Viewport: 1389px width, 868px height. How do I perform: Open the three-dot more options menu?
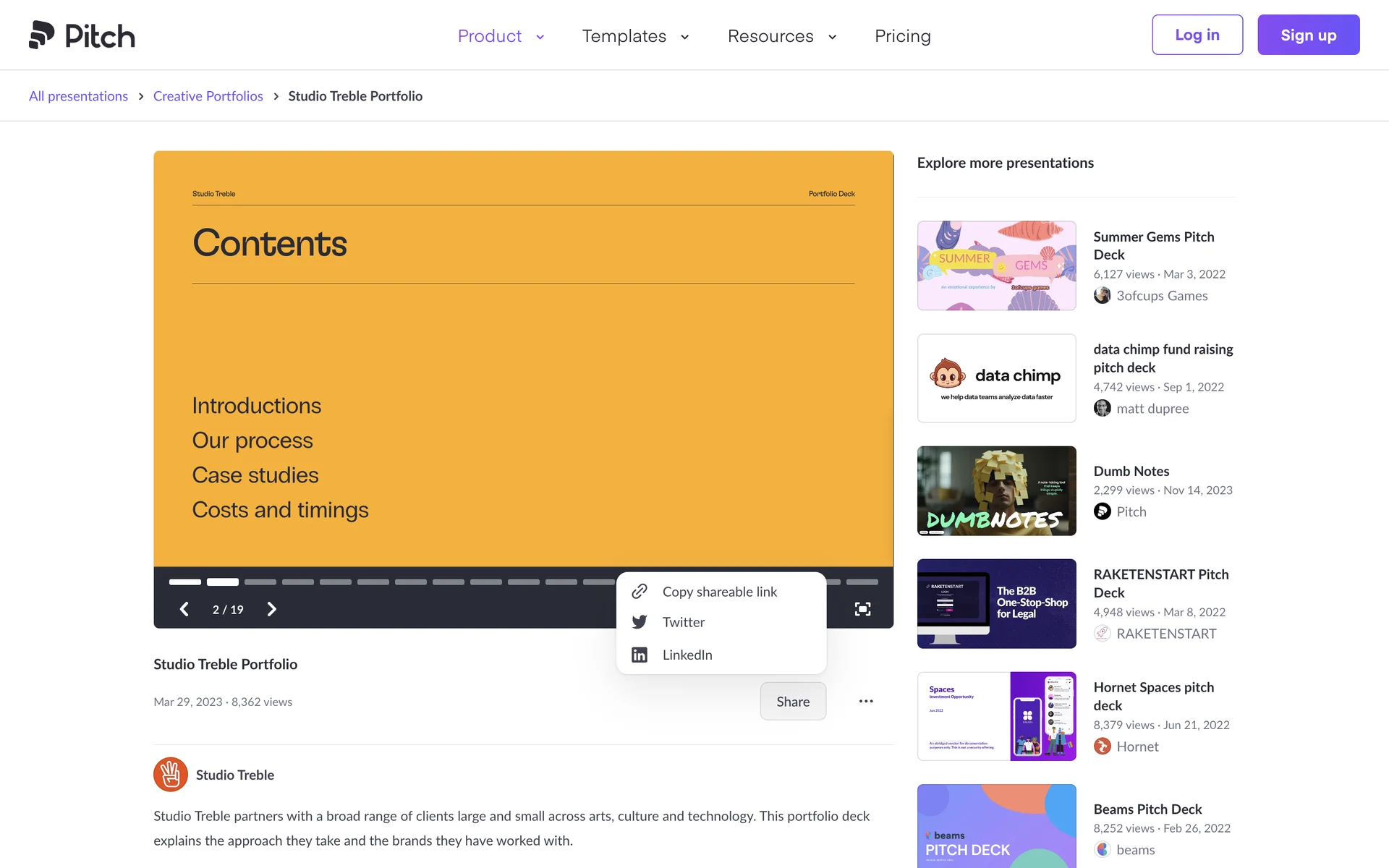866,701
